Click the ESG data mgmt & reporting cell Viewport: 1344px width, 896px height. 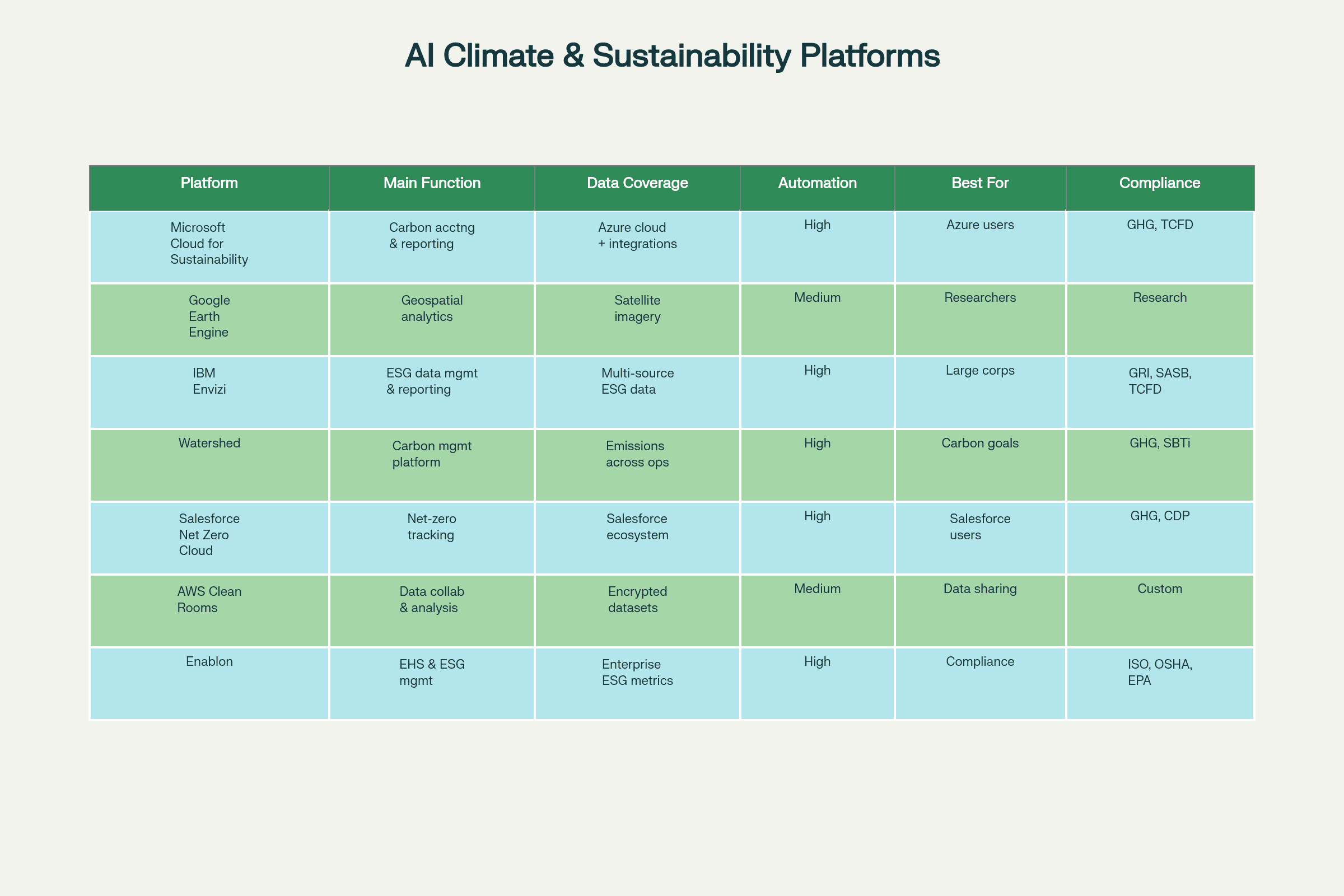click(432, 393)
